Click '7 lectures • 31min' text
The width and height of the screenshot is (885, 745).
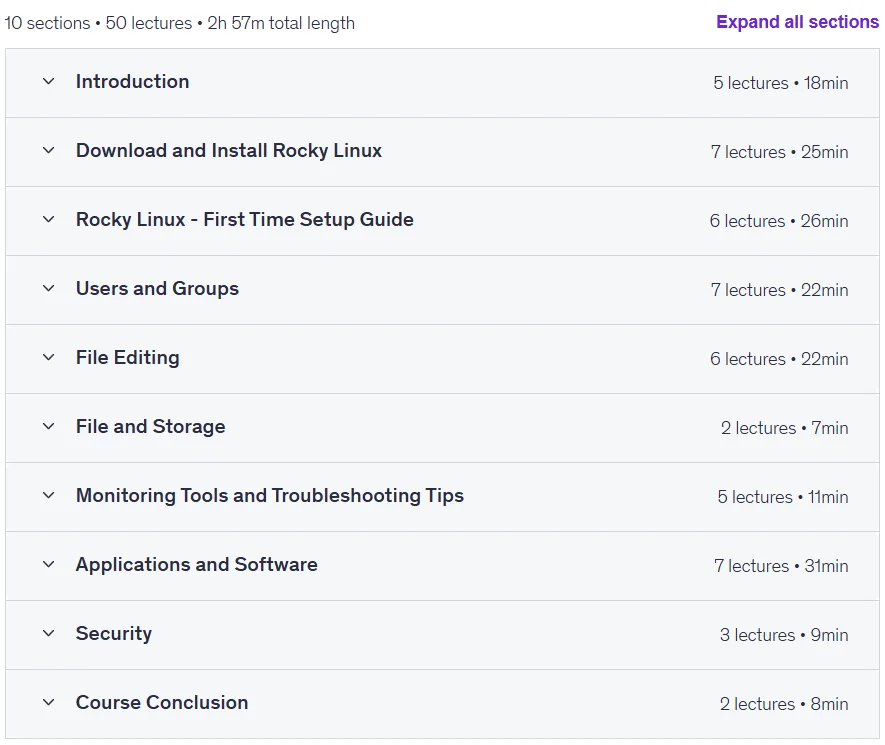(781, 566)
